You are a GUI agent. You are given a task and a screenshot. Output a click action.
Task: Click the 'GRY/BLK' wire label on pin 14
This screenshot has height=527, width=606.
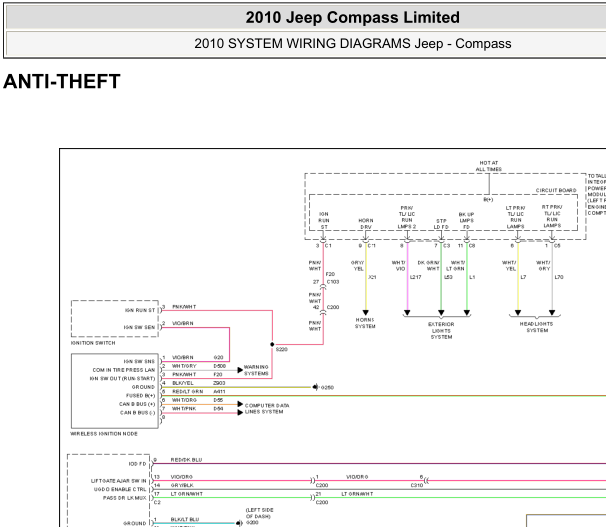[182, 486]
